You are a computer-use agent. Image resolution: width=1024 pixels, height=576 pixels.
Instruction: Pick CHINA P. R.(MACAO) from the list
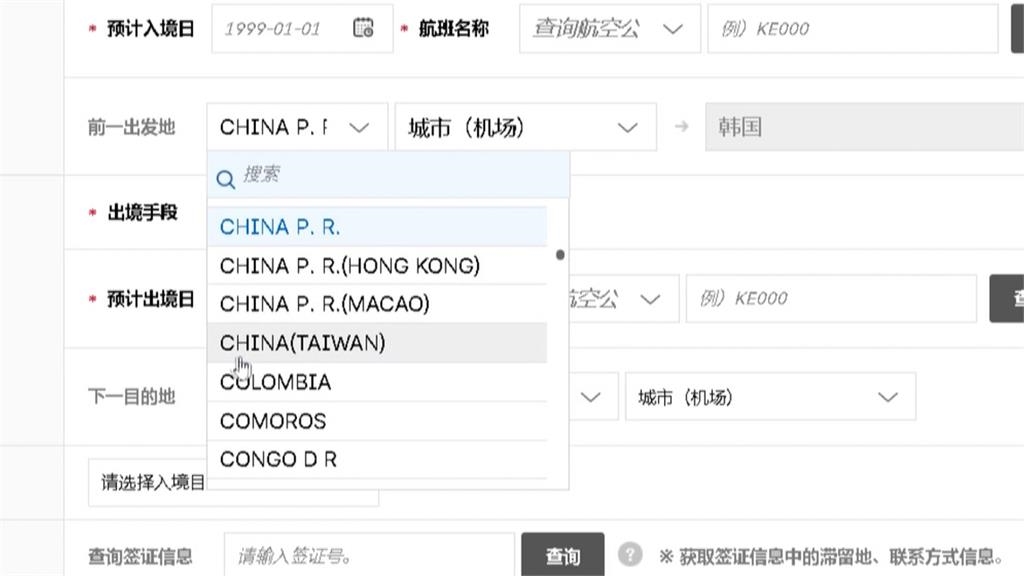328,304
